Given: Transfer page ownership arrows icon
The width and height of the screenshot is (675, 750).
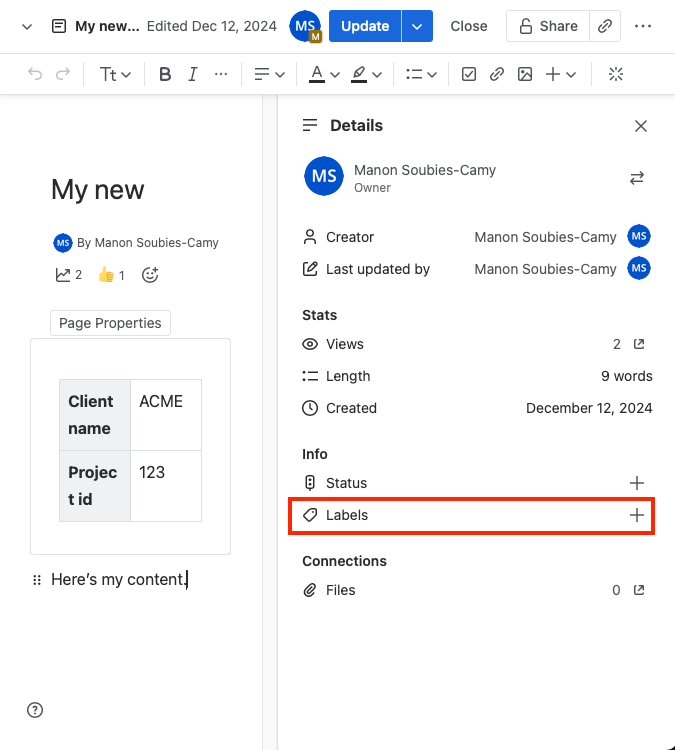Looking at the screenshot, I should (x=637, y=178).
